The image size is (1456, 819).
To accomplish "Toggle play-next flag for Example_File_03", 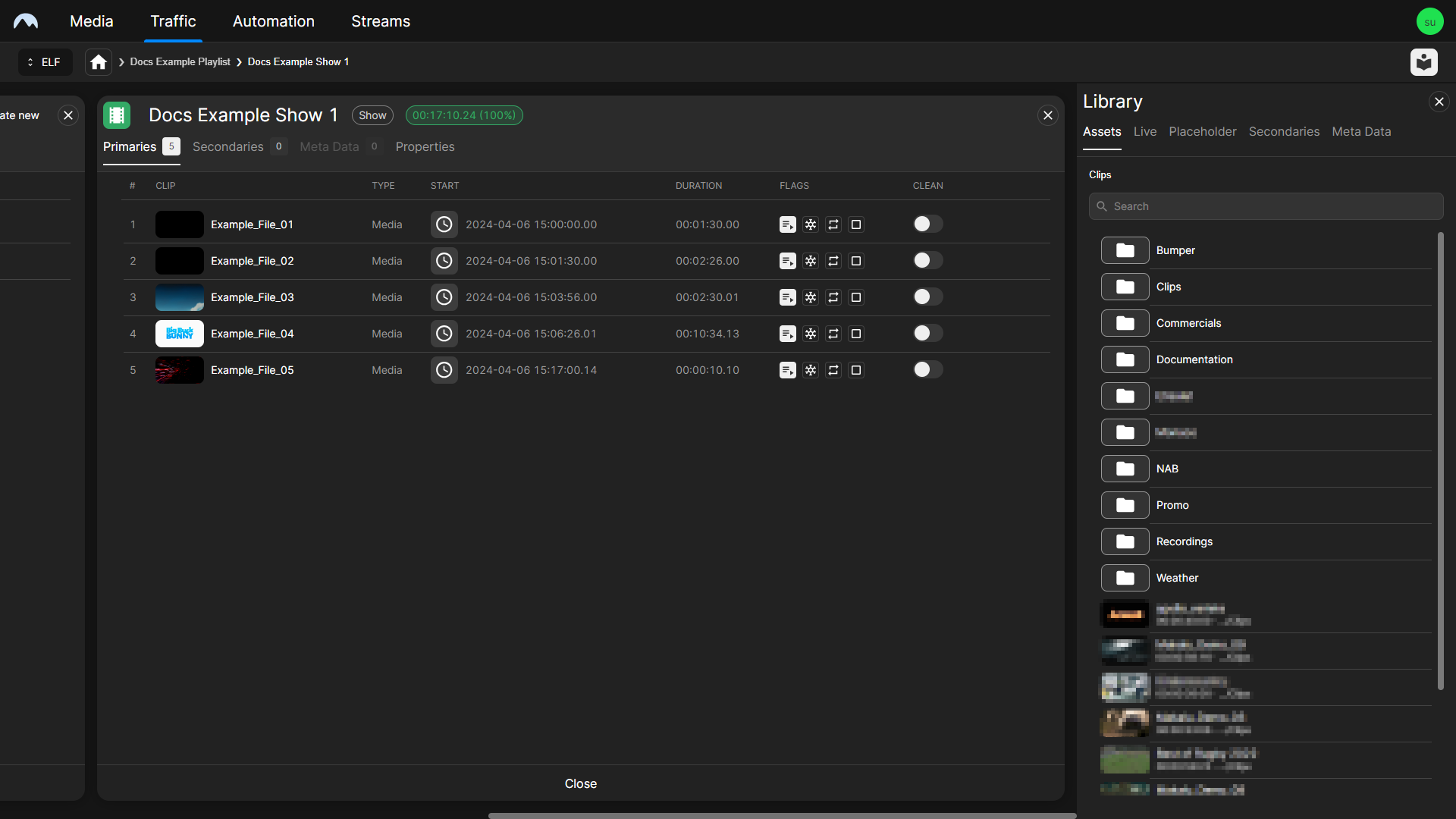I will click(788, 297).
